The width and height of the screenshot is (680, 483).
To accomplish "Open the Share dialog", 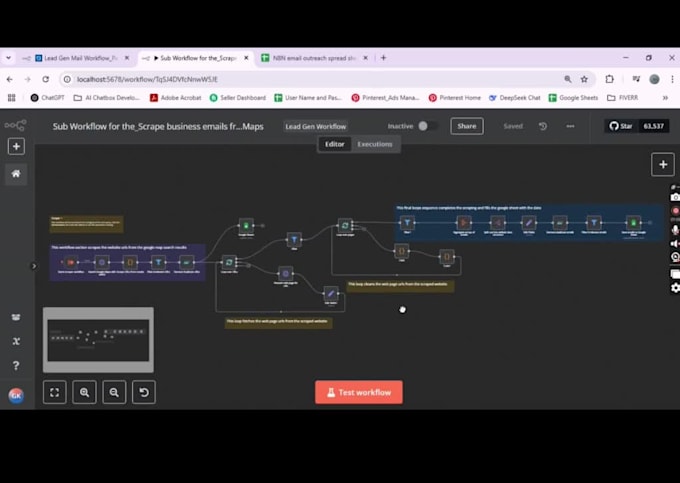I will pyautogui.click(x=466, y=126).
